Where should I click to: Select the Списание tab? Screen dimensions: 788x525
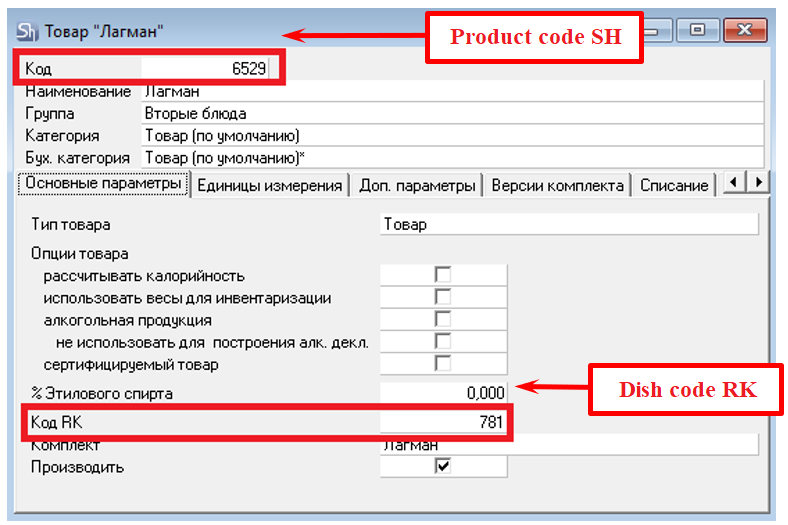coord(674,185)
